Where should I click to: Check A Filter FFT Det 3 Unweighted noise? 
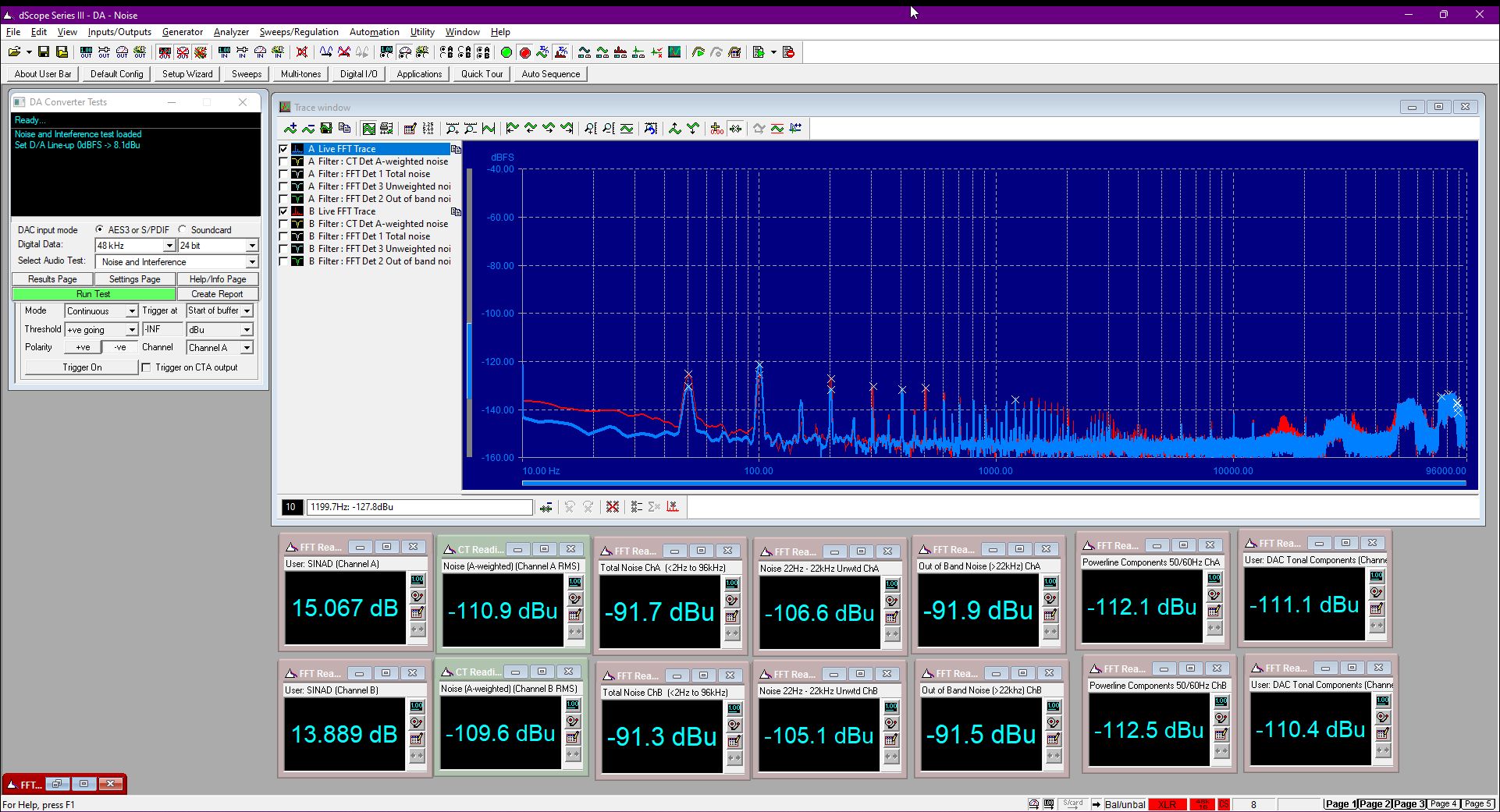click(283, 186)
